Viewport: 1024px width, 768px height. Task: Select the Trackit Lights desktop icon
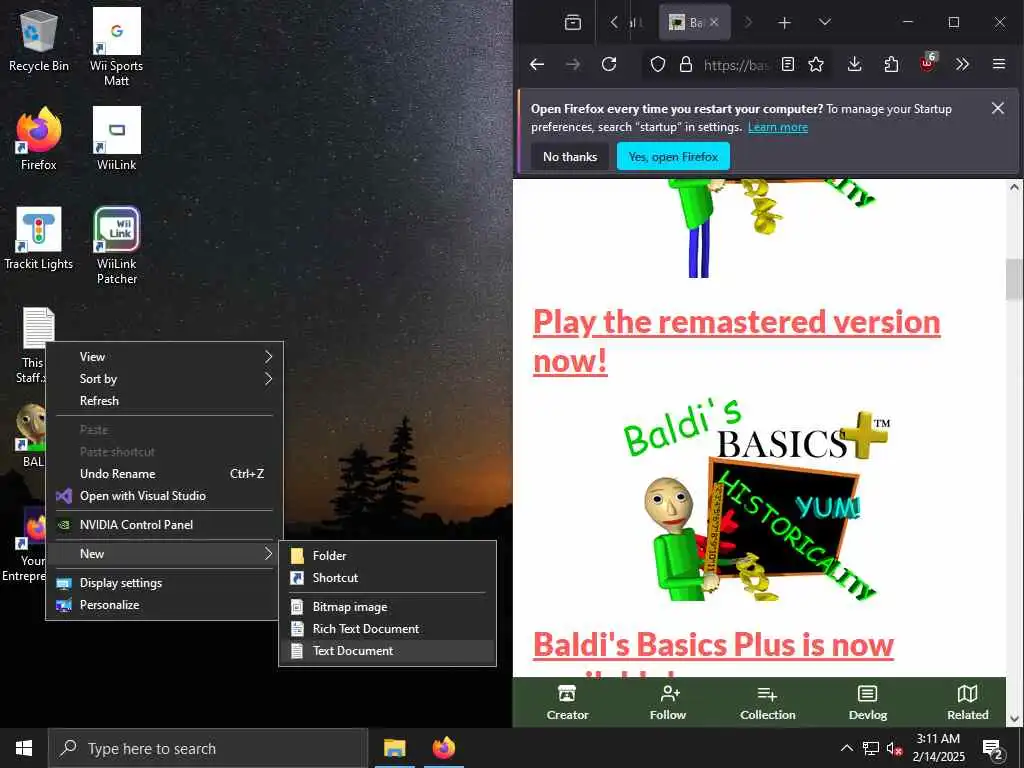pyautogui.click(x=39, y=238)
